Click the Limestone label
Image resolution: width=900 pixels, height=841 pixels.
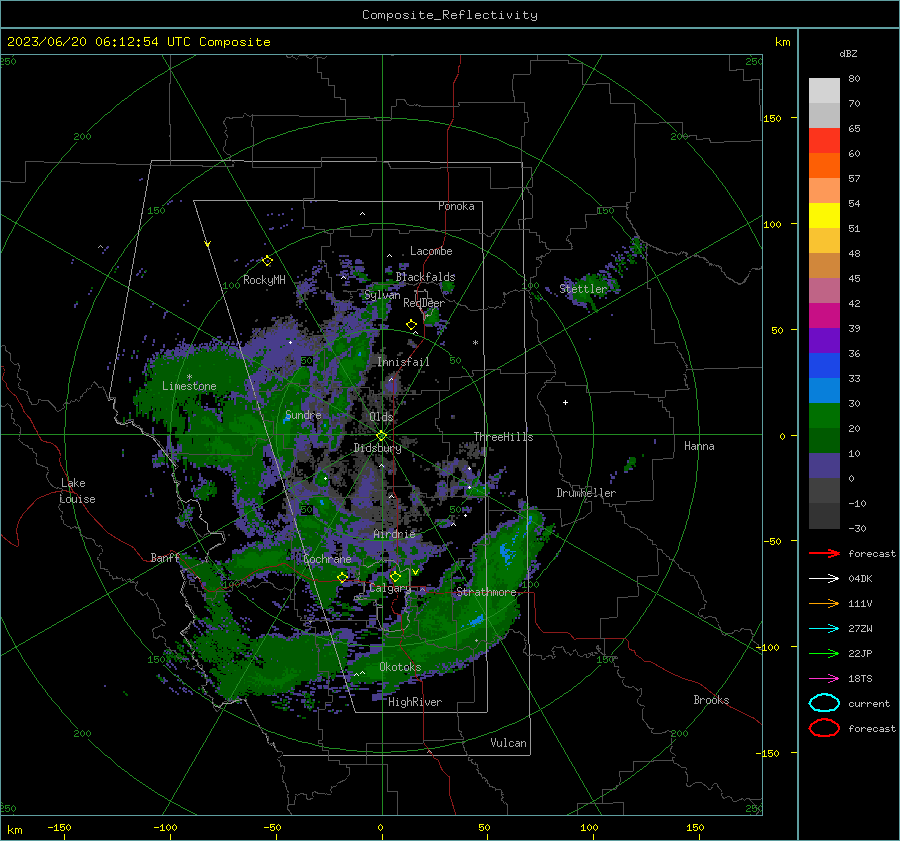click(189, 386)
